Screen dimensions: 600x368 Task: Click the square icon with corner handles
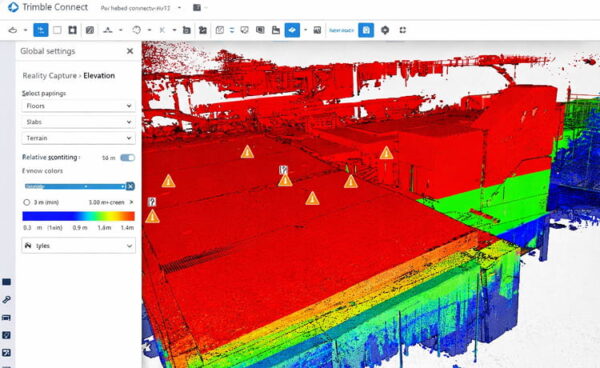[x=72, y=30]
